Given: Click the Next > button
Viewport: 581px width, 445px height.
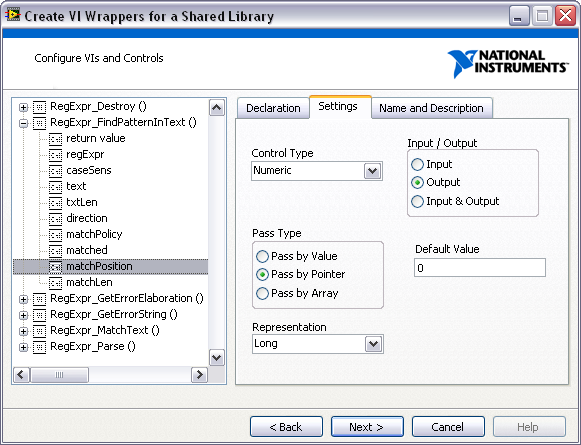Looking at the screenshot, I should pos(367,427).
